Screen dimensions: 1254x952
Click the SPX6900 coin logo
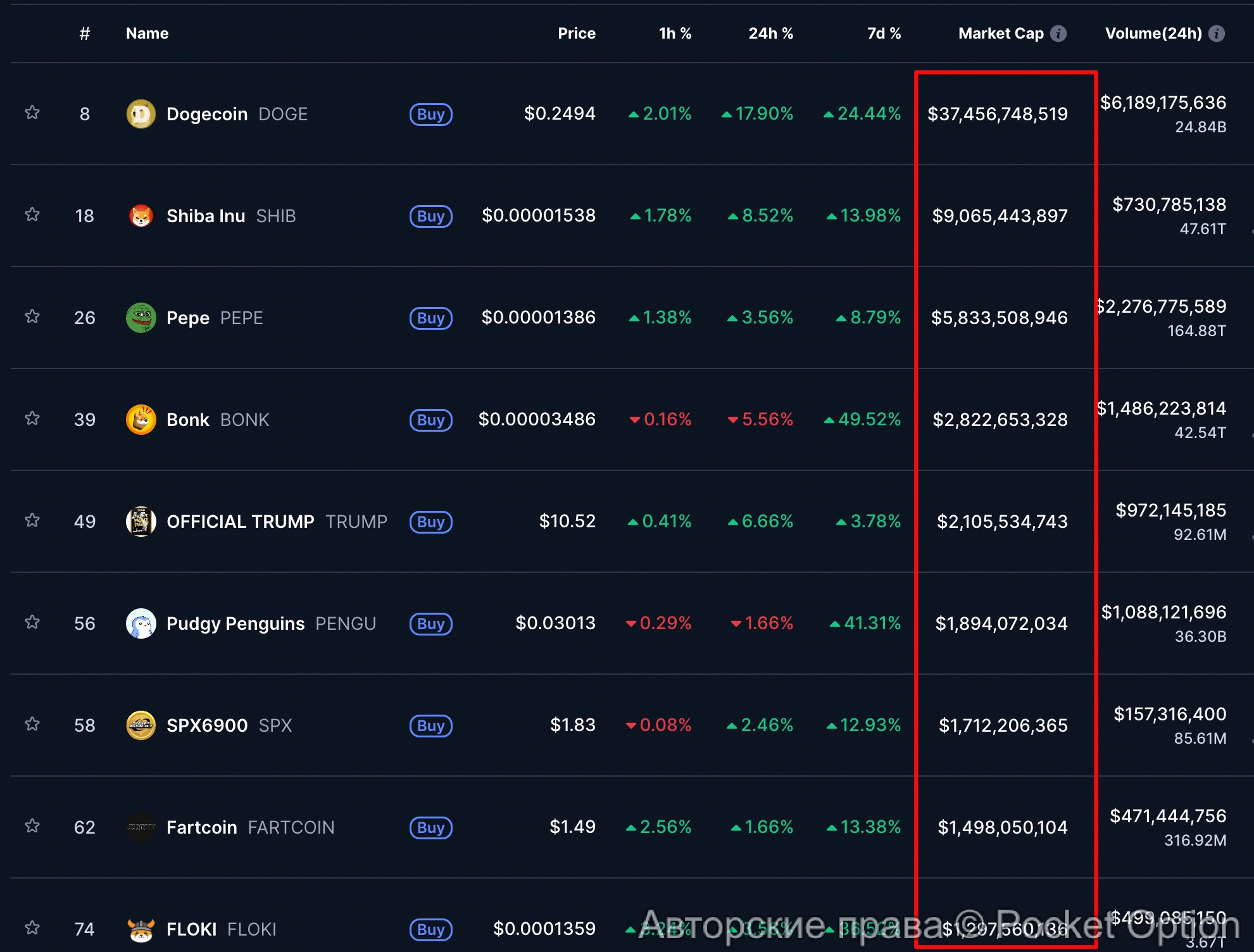tap(141, 725)
